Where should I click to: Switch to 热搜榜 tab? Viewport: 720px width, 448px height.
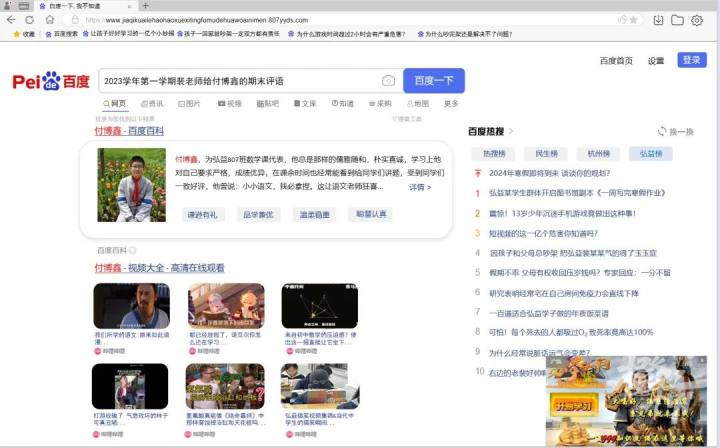click(x=494, y=154)
